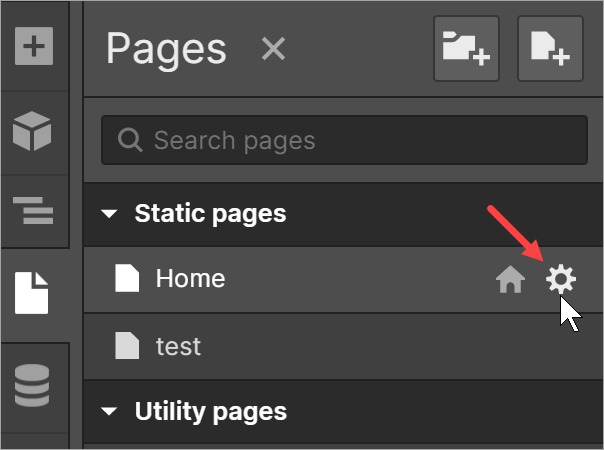Click the search magnifier icon
604x450 pixels.
pyautogui.click(x=130, y=140)
